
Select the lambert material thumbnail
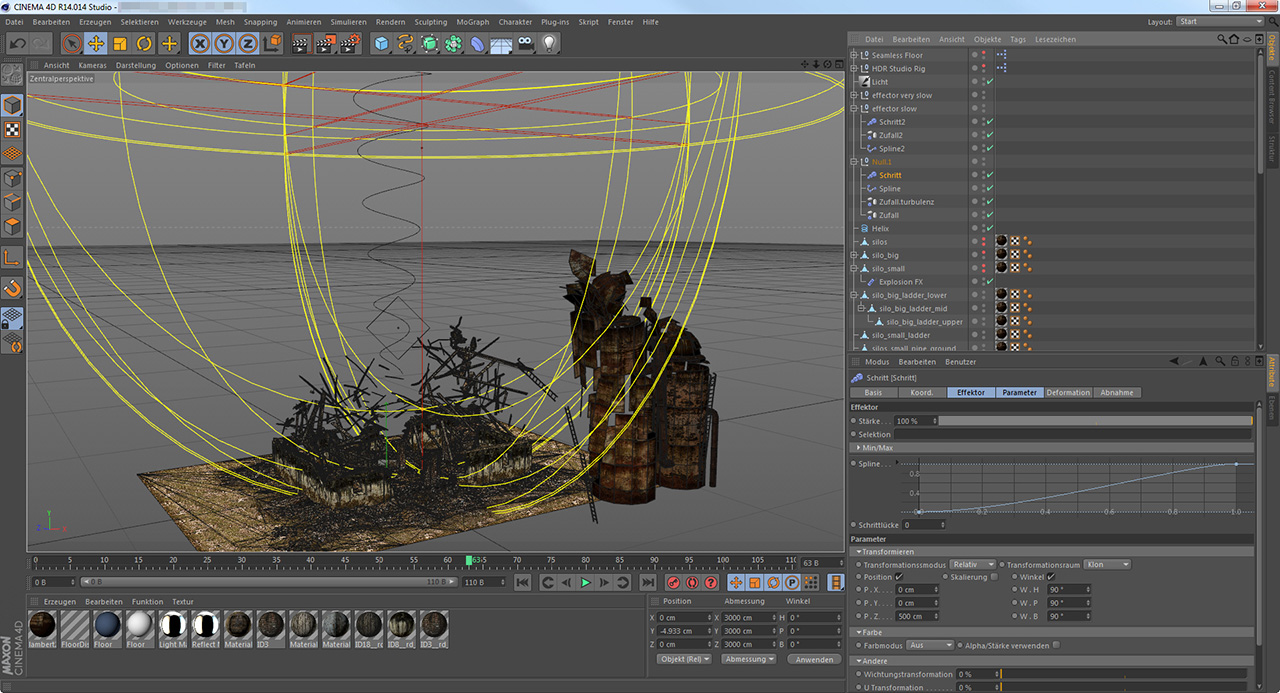coord(43,628)
